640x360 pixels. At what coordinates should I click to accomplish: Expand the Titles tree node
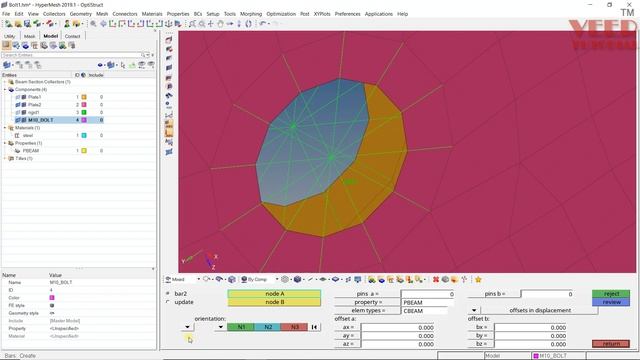(5, 158)
